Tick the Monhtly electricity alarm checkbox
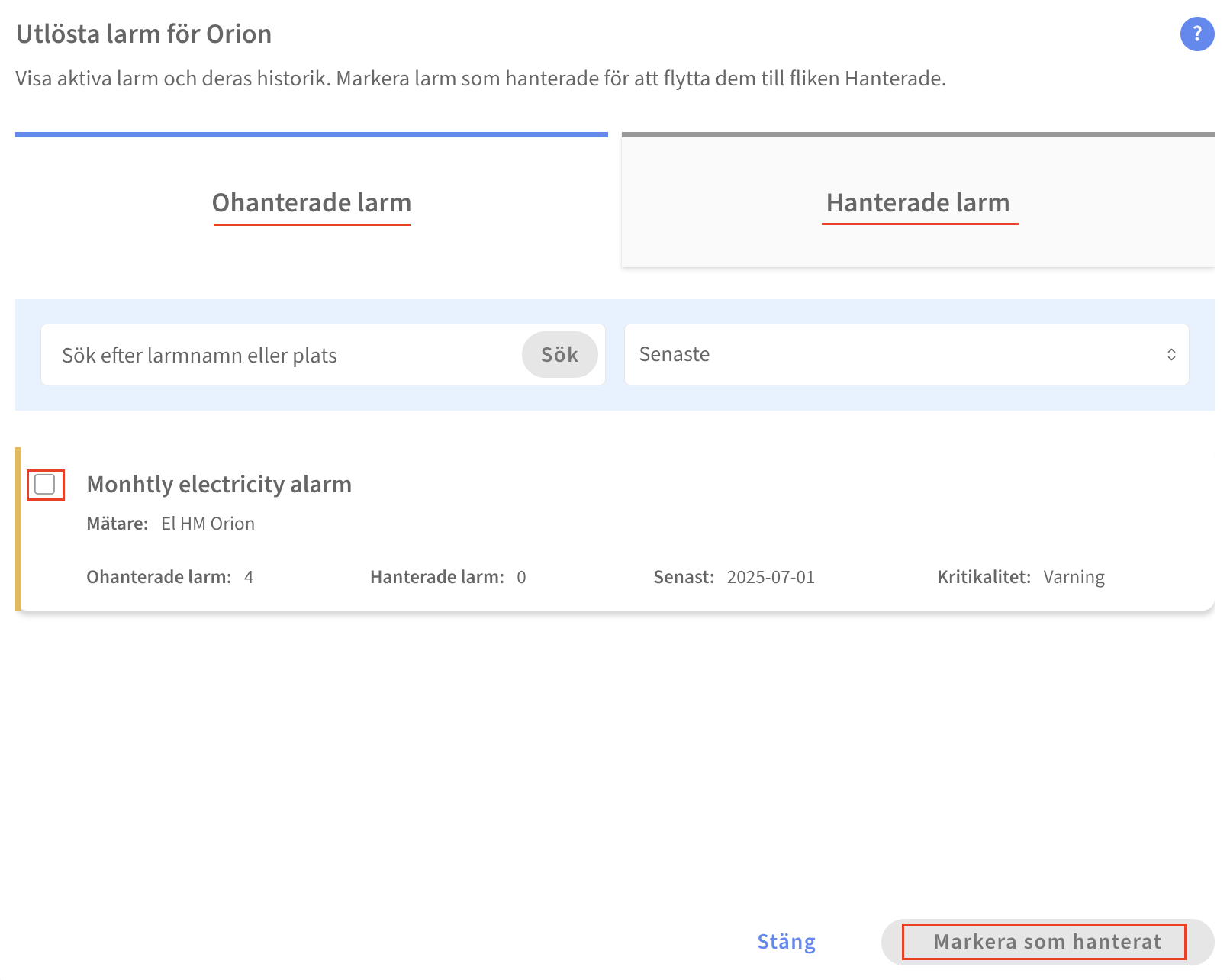 click(x=45, y=485)
